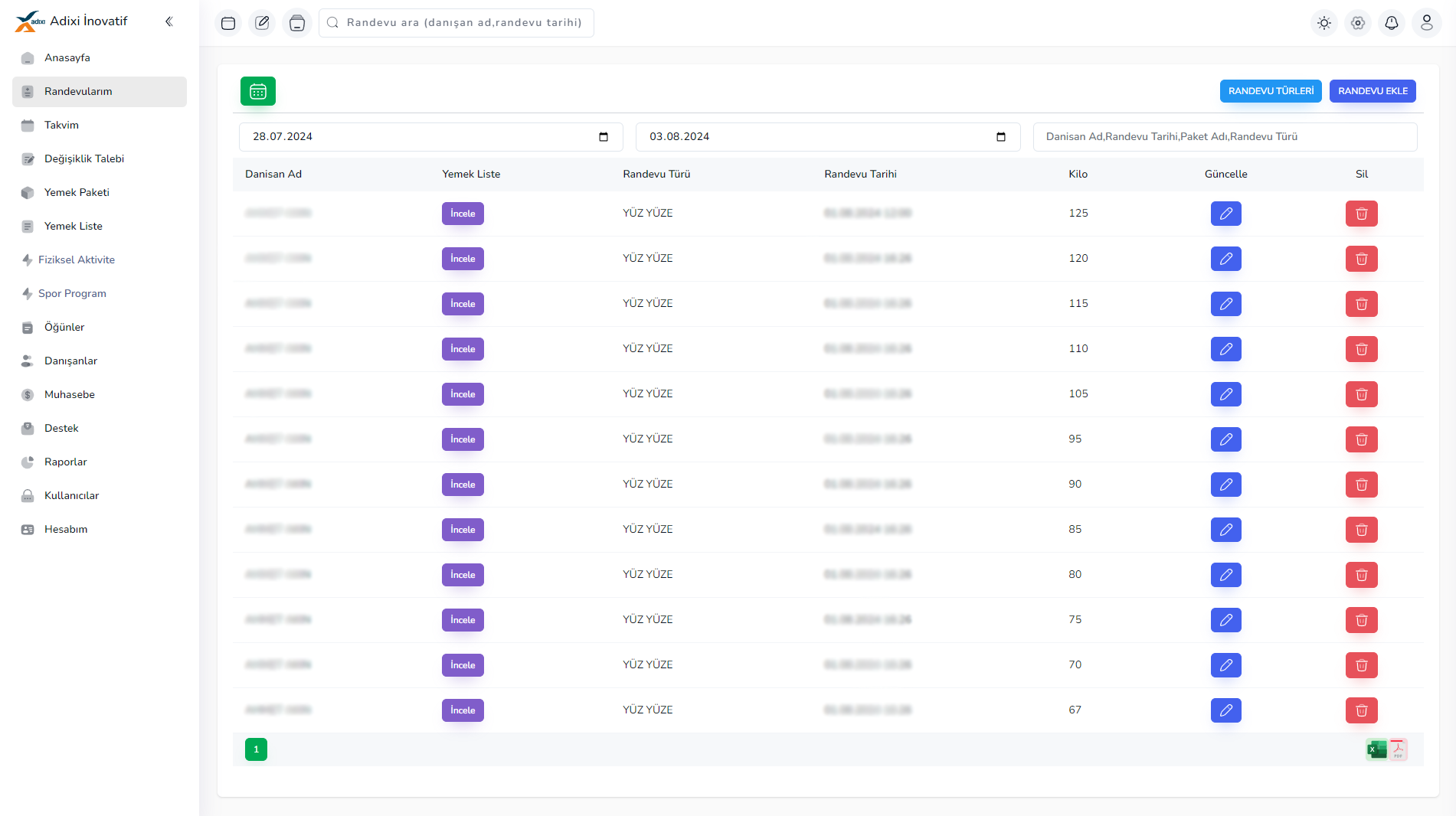
Task: Export the table as PDF
Action: tap(1398, 749)
